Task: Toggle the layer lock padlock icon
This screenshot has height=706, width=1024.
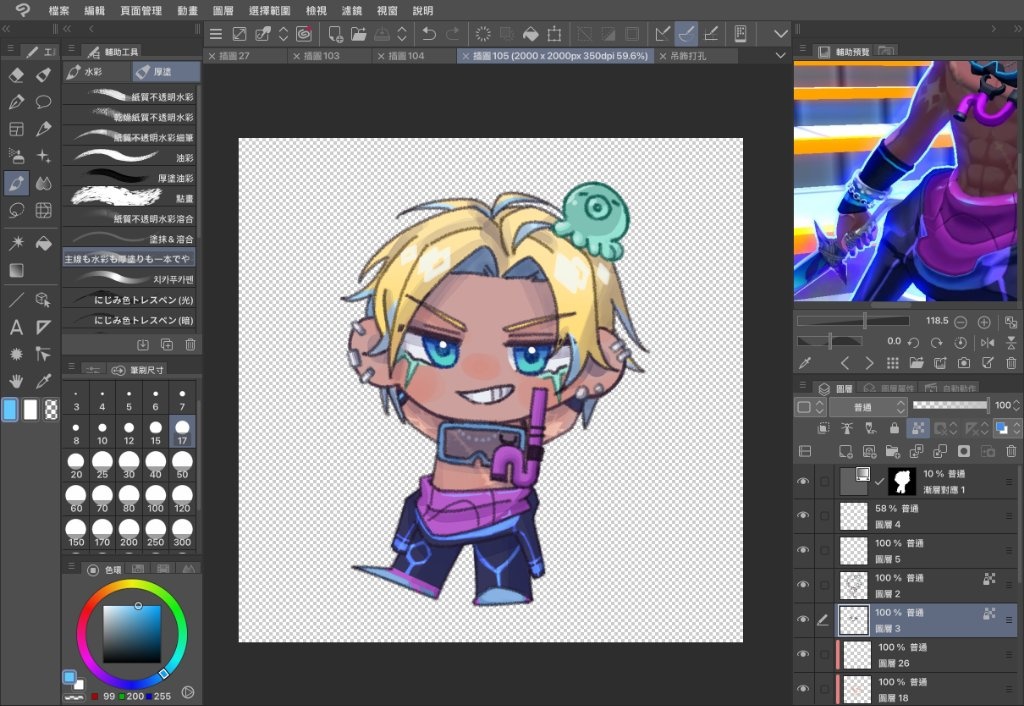Action: pos(894,428)
